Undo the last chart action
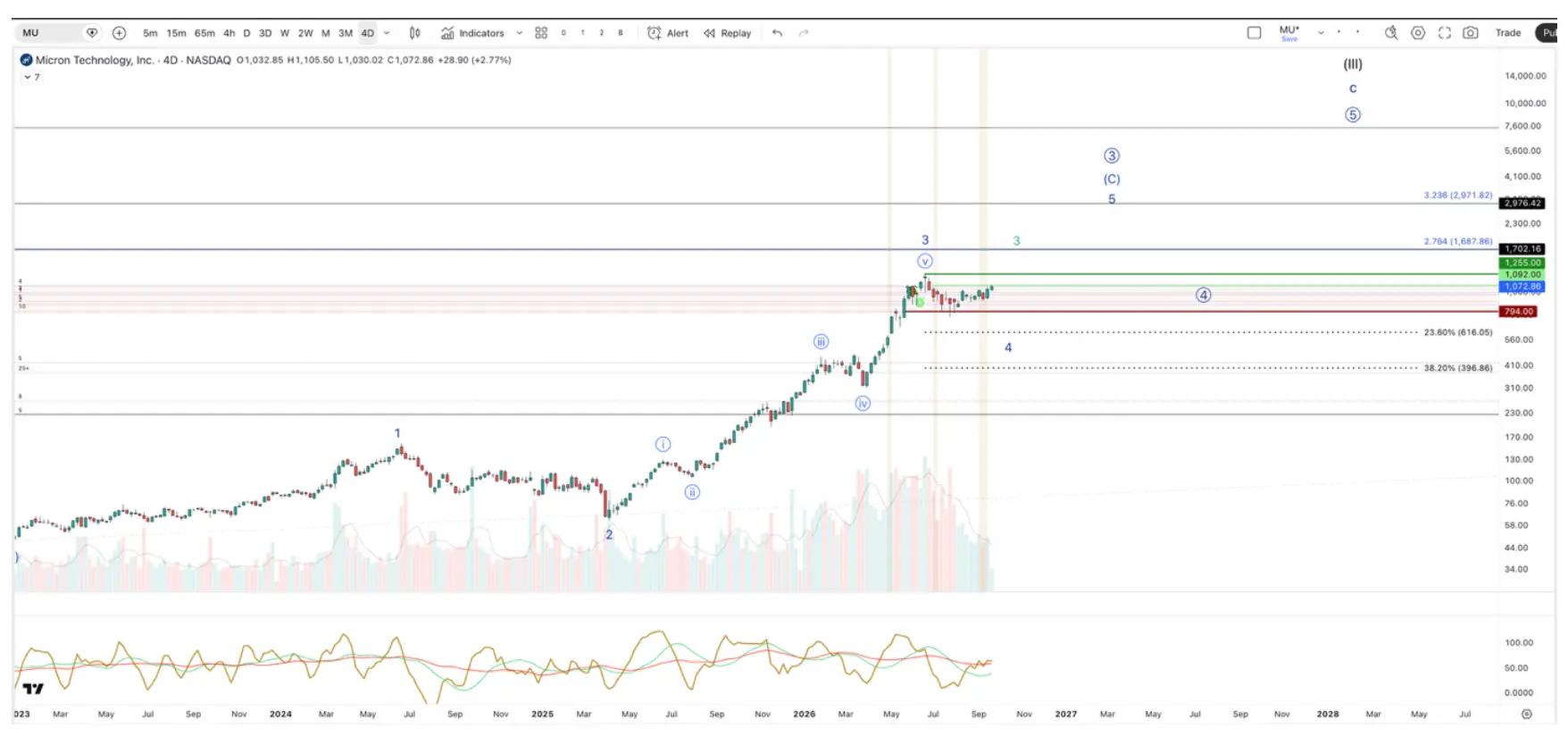Image resolution: width=1568 pixels, height=745 pixels. pyautogui.click(x=777, y=33)
